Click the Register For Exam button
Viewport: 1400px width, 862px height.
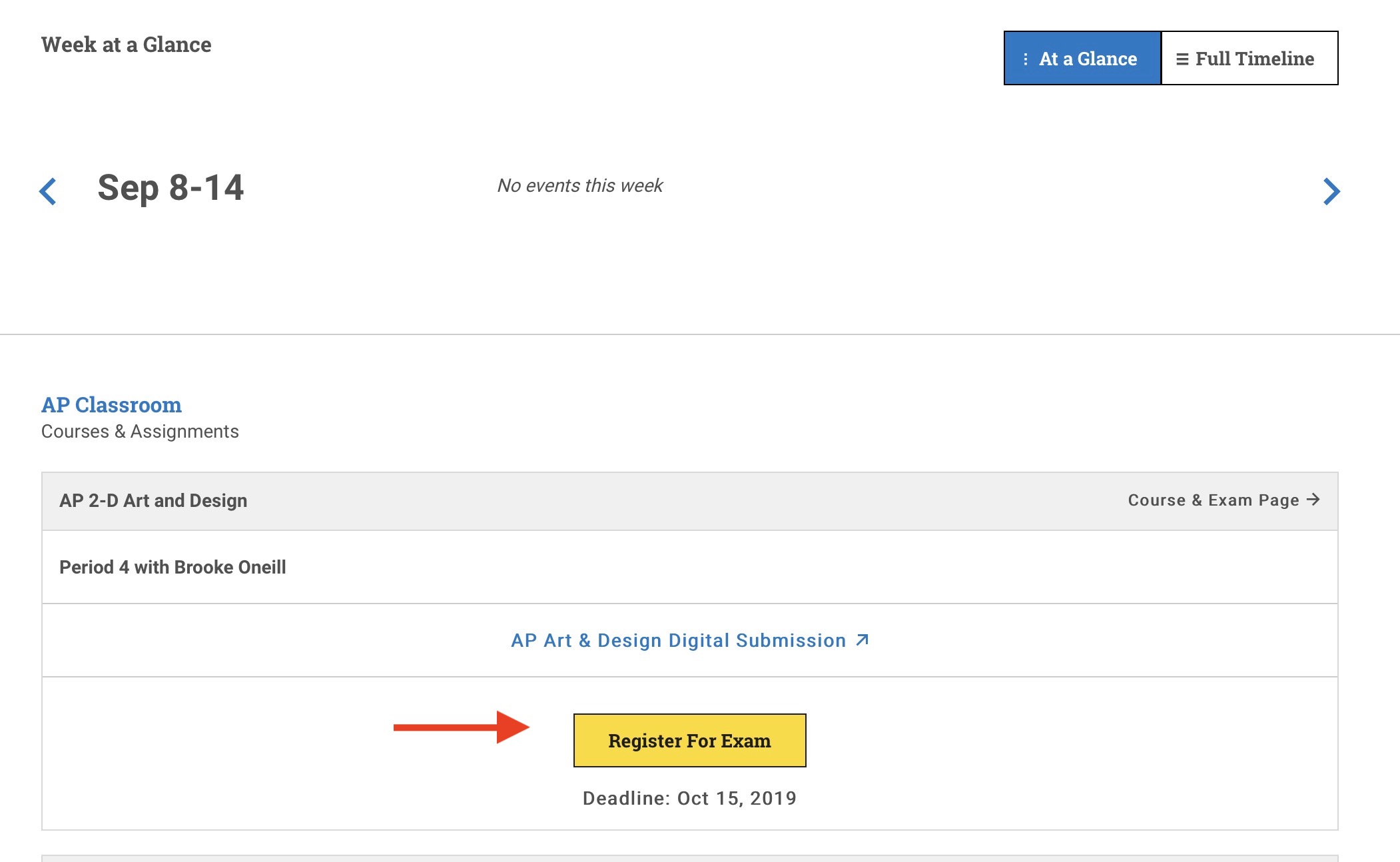[689, 739]
